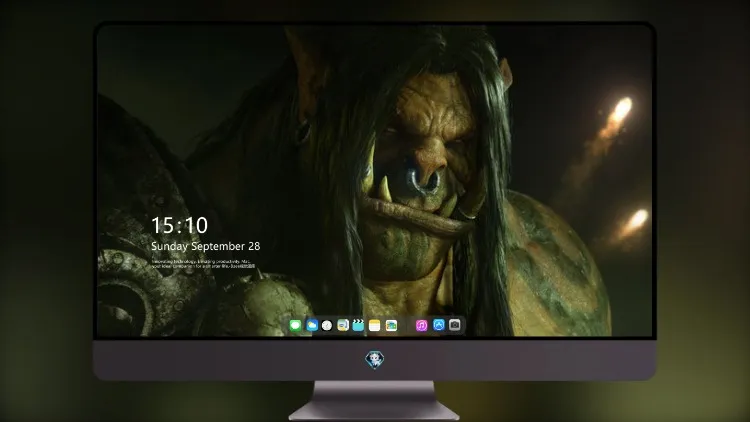Open the Weather app in the dock
This screenshot has width=750, height=422.
(312, 325)
